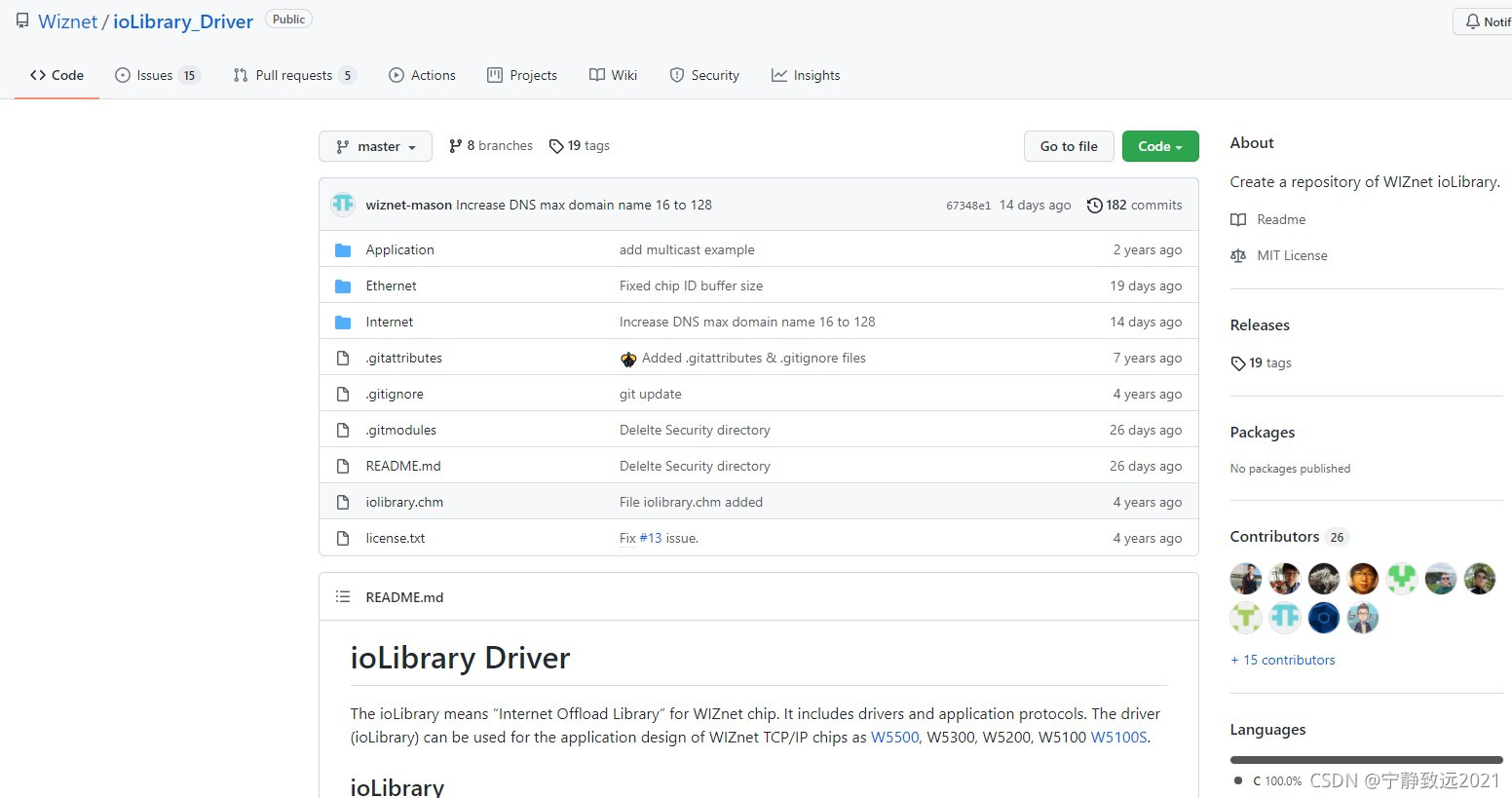The width and height of the screenshot is (1512, 798).
Task: Go to the Security tab
Action: 704,75
